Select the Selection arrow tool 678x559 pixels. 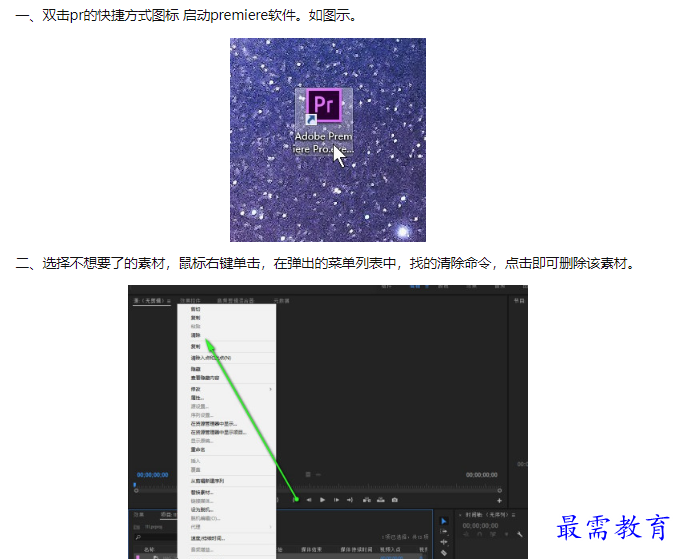[x=443, y=521]
